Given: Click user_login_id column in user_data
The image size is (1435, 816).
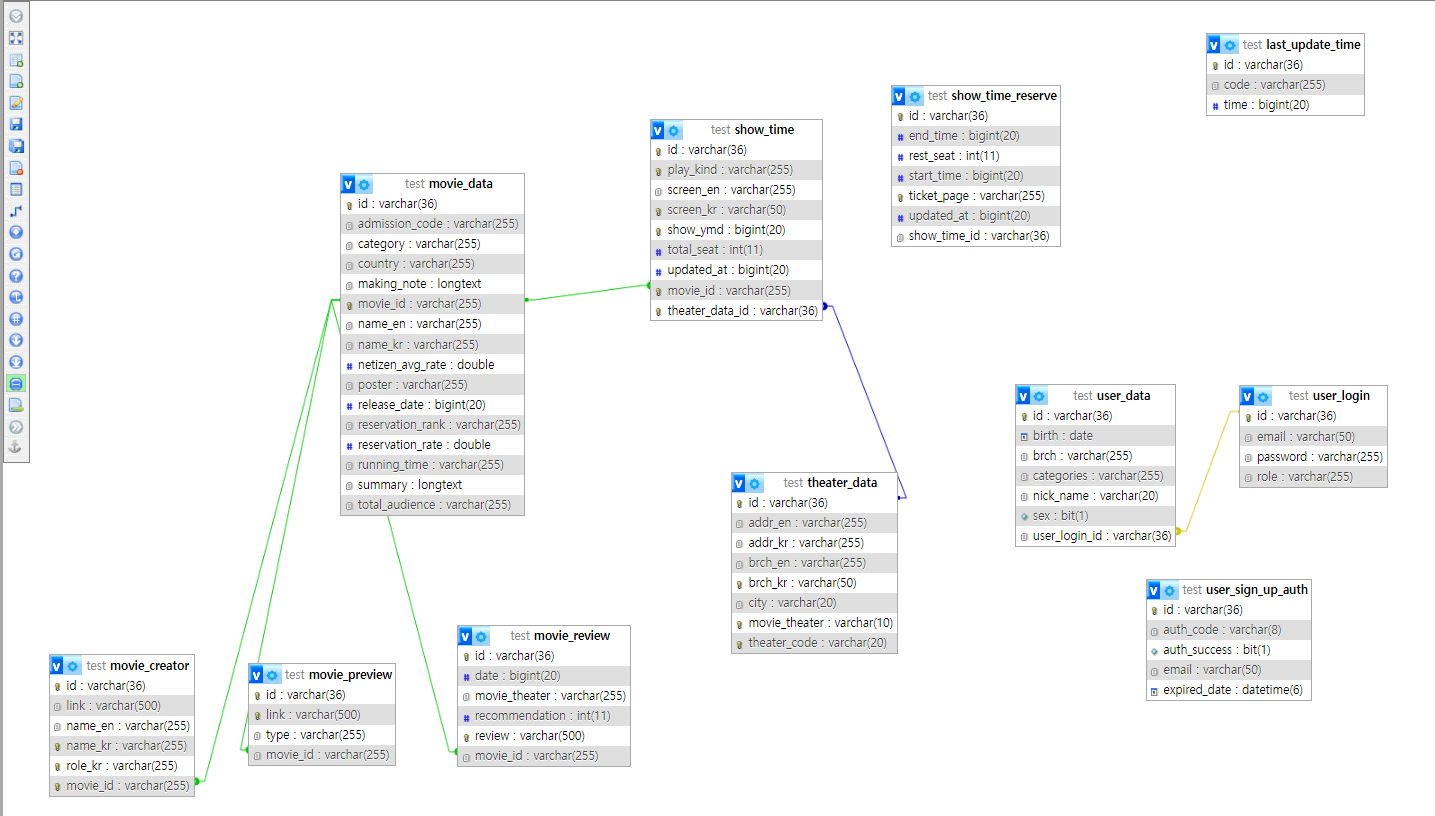Looking at the screenshot, I should click(1096, 536).
